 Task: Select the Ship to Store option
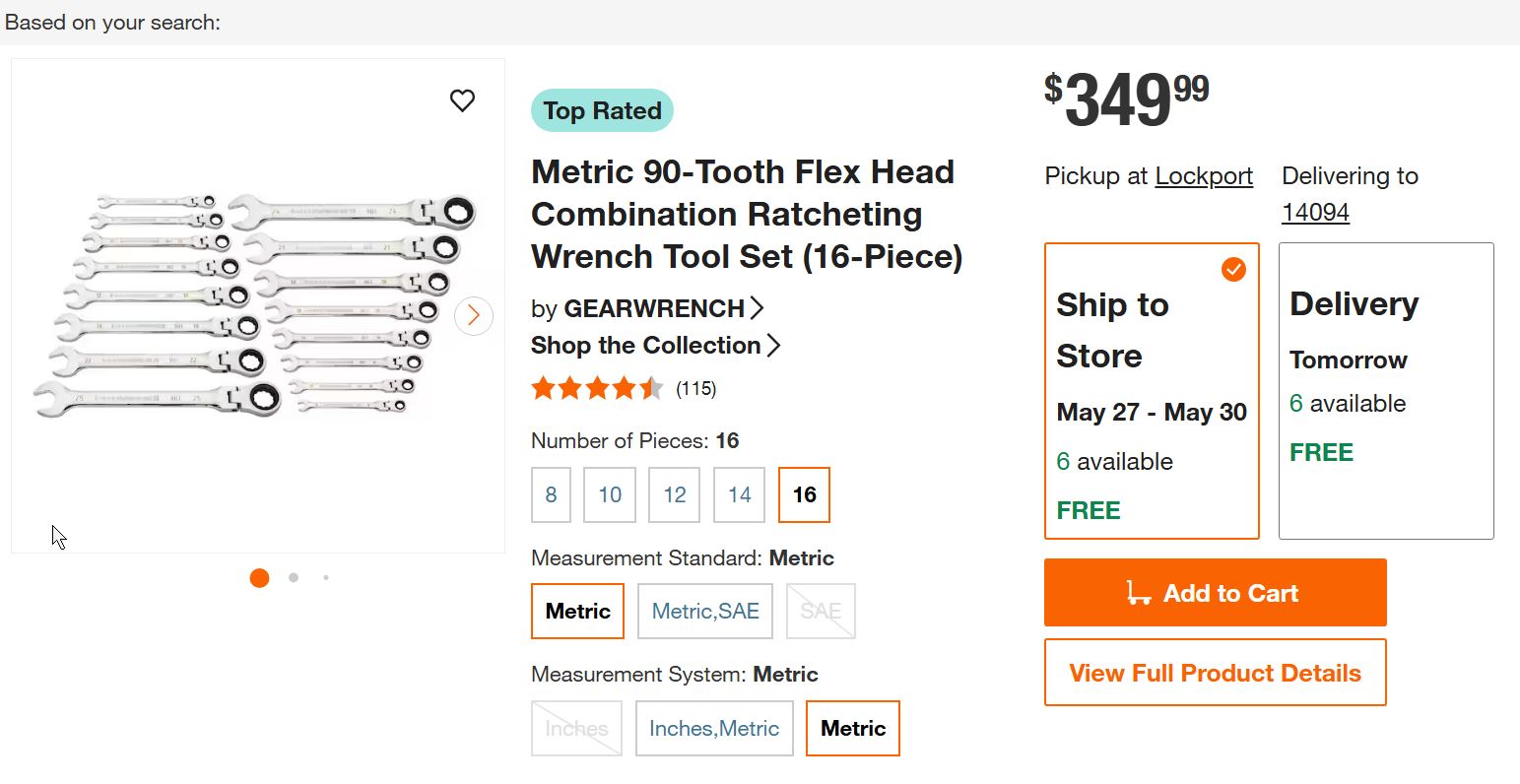coord(1151,391)
